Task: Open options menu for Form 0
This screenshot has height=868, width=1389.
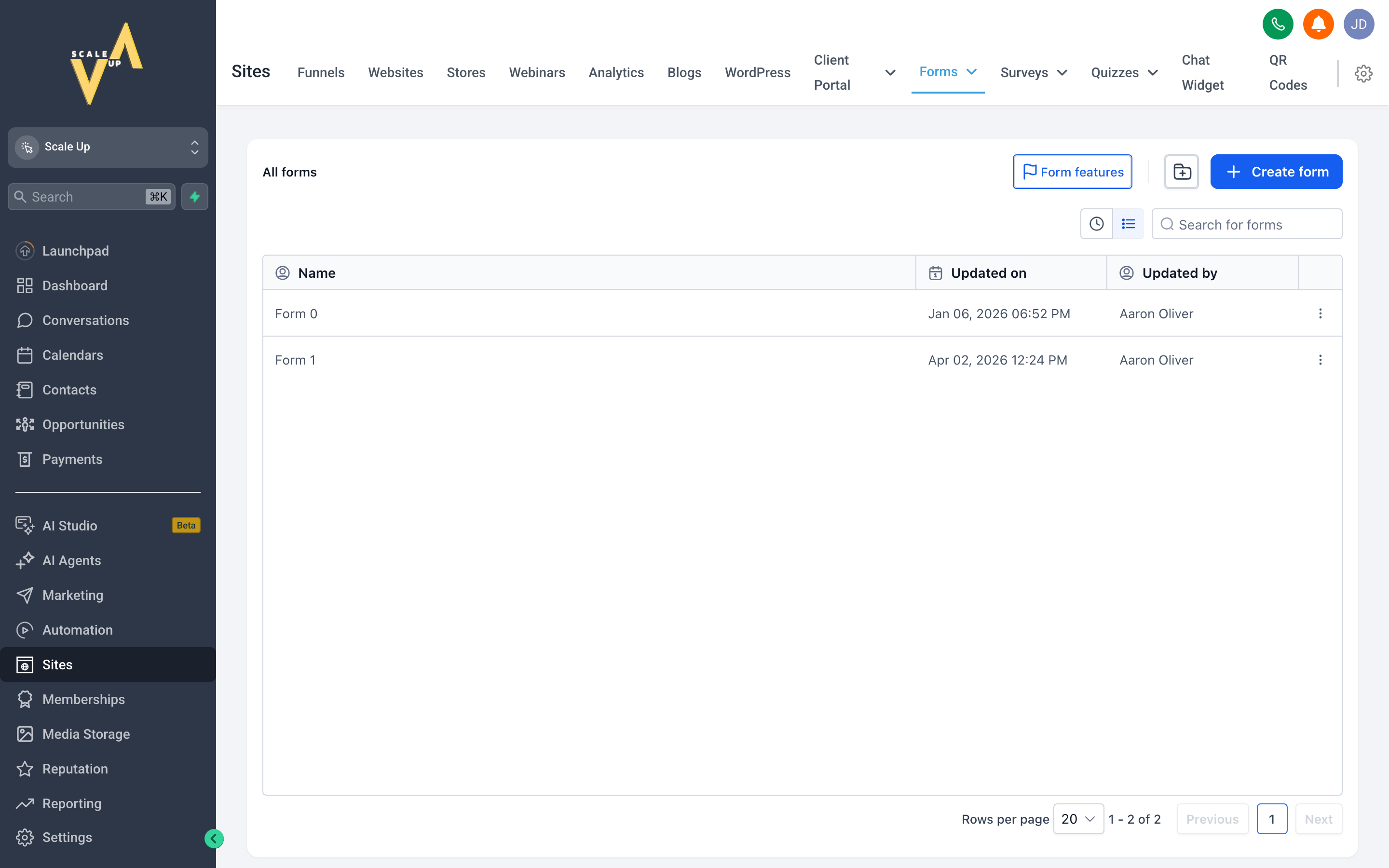Action: (x=1320, y=313)
